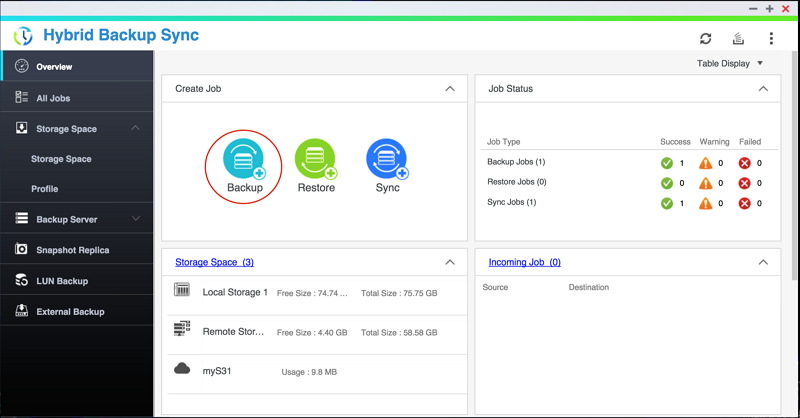
Task: Open LUN Backup from the sidebar
Action: 62,281
